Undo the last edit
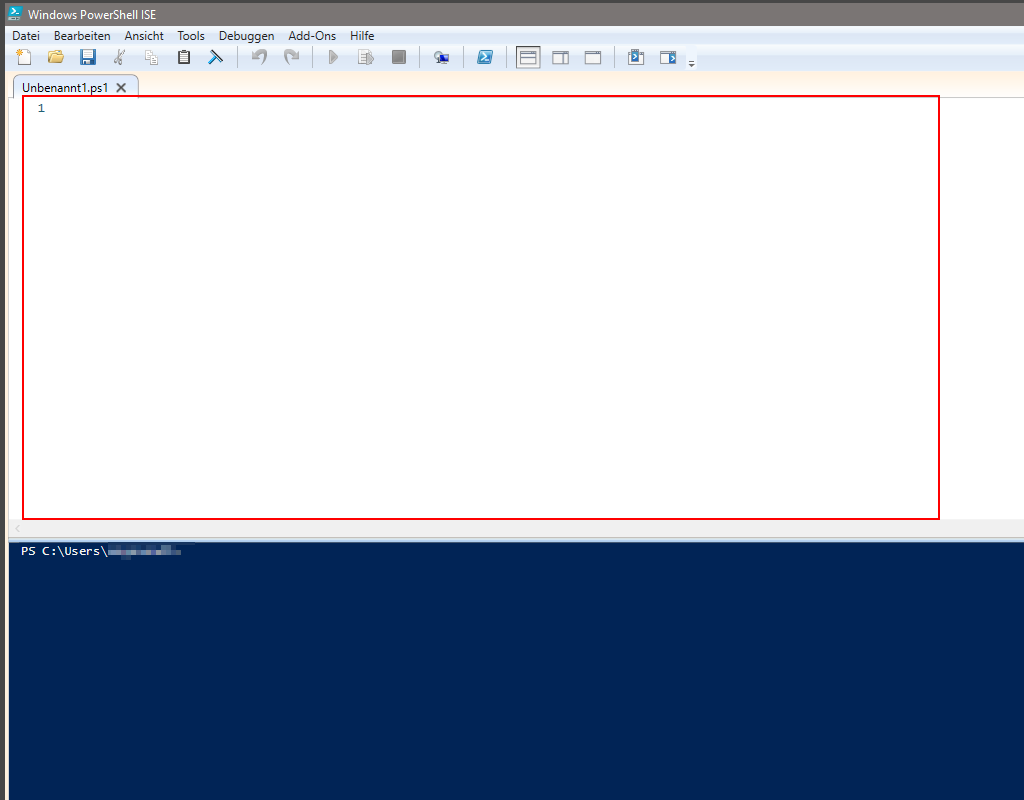The image size is (1024, 800). coord(258,57)
